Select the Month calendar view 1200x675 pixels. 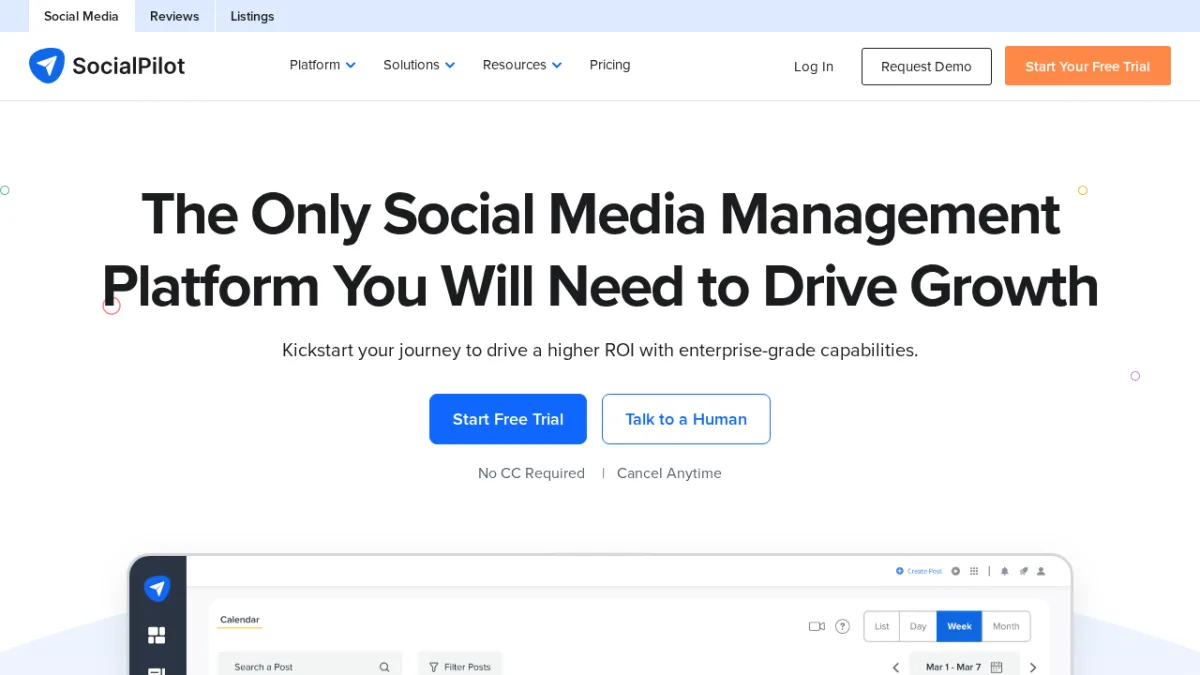click(x=1006, y=626)
